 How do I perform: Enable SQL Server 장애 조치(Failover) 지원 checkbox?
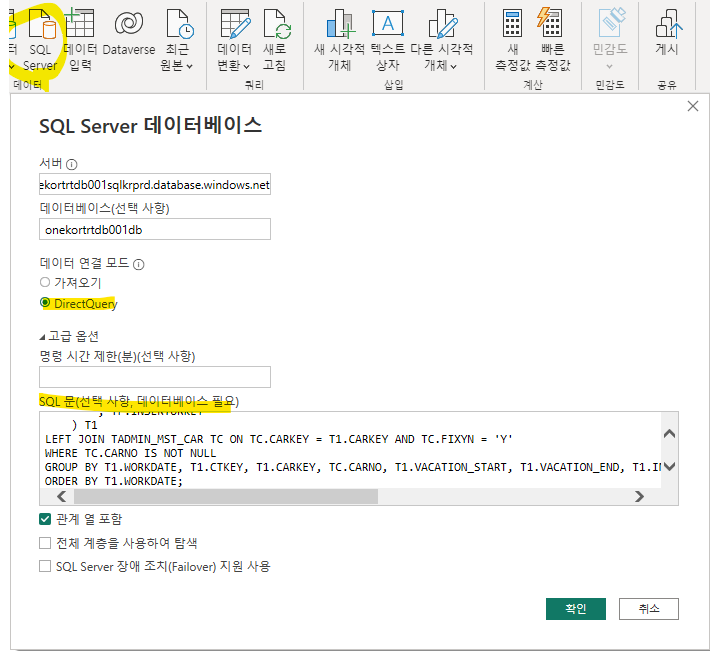click(x=45, y=566)
